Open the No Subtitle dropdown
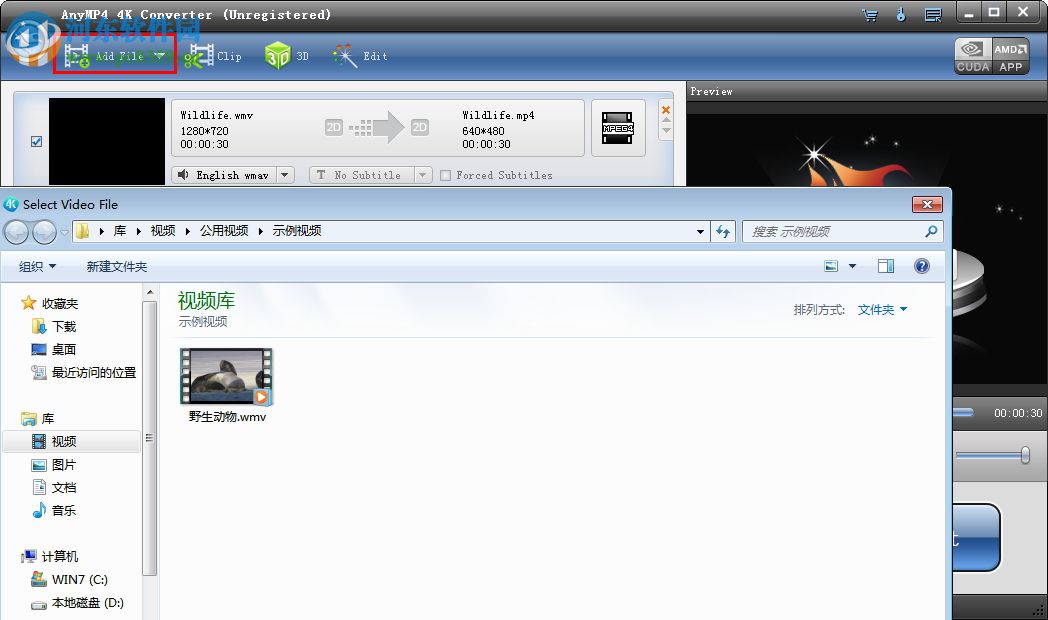 [x=421, y=175]
